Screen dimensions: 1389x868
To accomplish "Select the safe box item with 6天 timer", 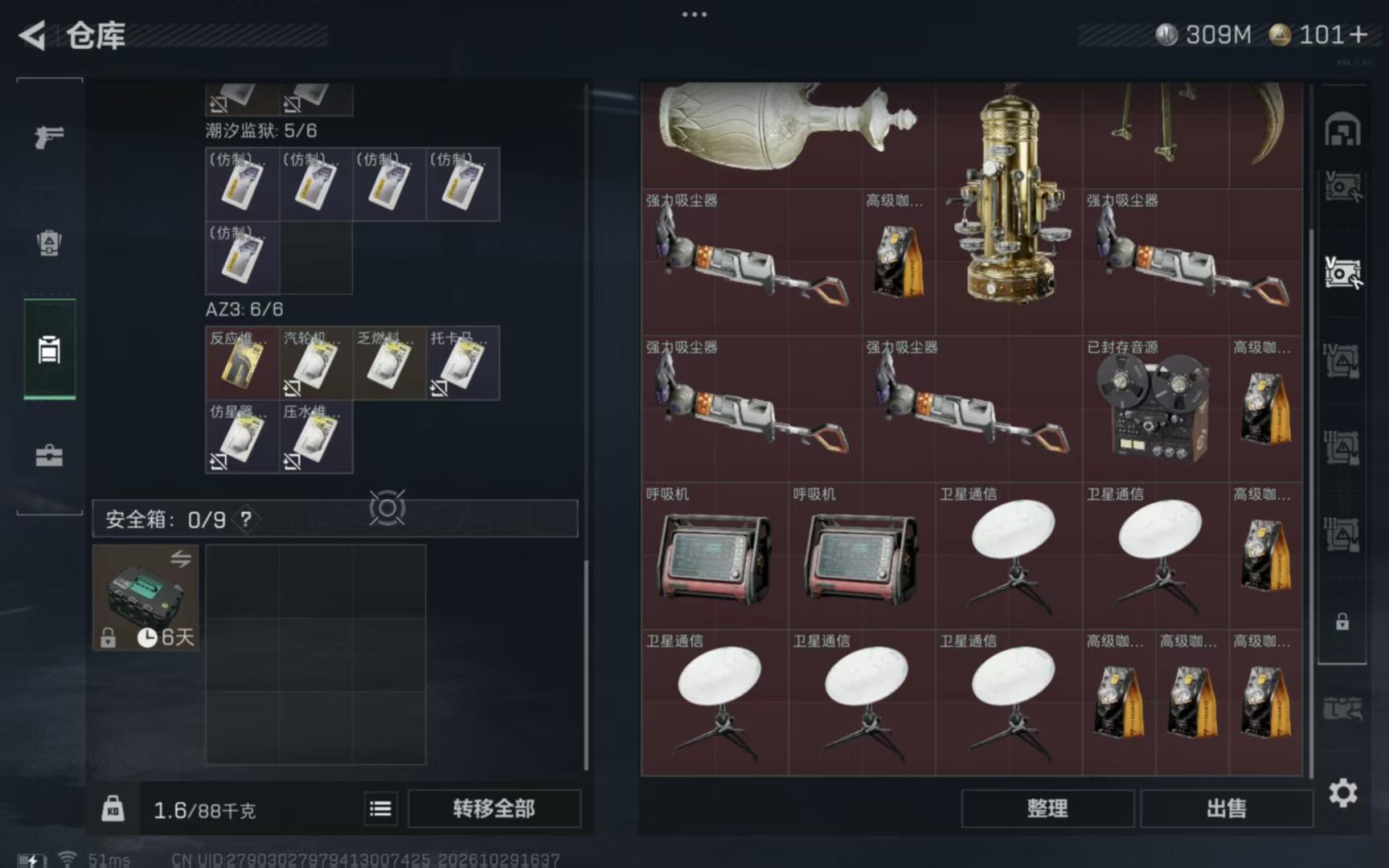I will click(145, 597).
